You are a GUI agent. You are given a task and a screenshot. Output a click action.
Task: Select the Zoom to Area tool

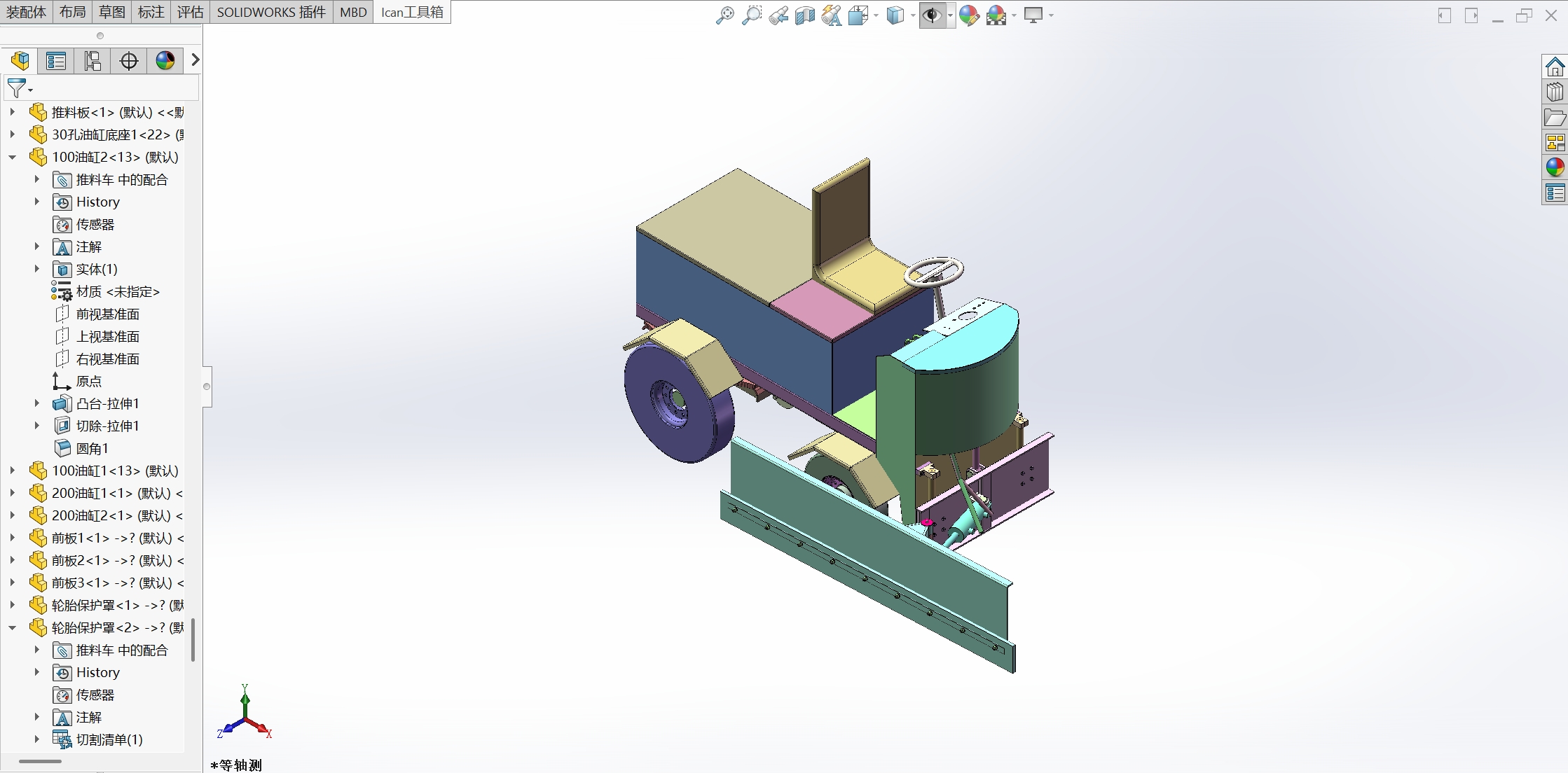[751, 15]
